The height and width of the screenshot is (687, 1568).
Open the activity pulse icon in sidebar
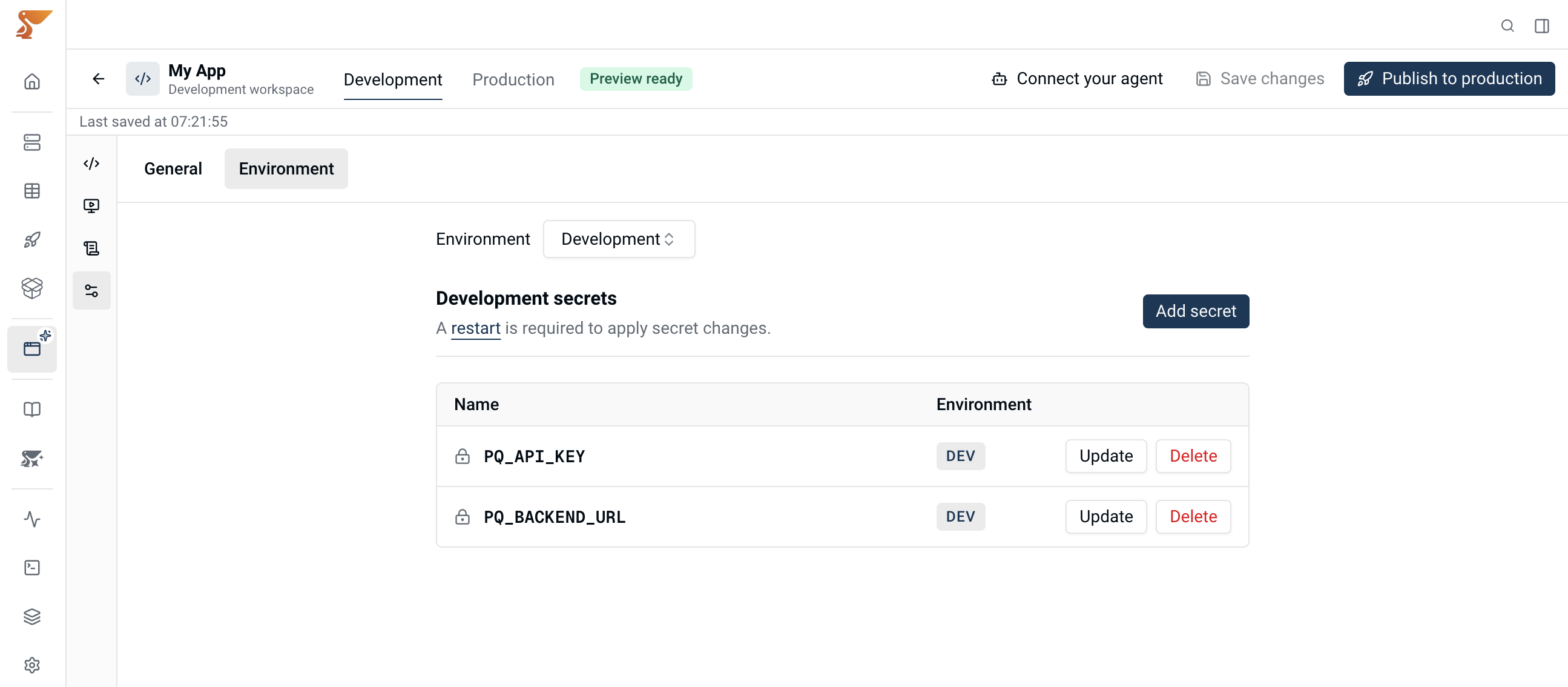tap(32, 519)
